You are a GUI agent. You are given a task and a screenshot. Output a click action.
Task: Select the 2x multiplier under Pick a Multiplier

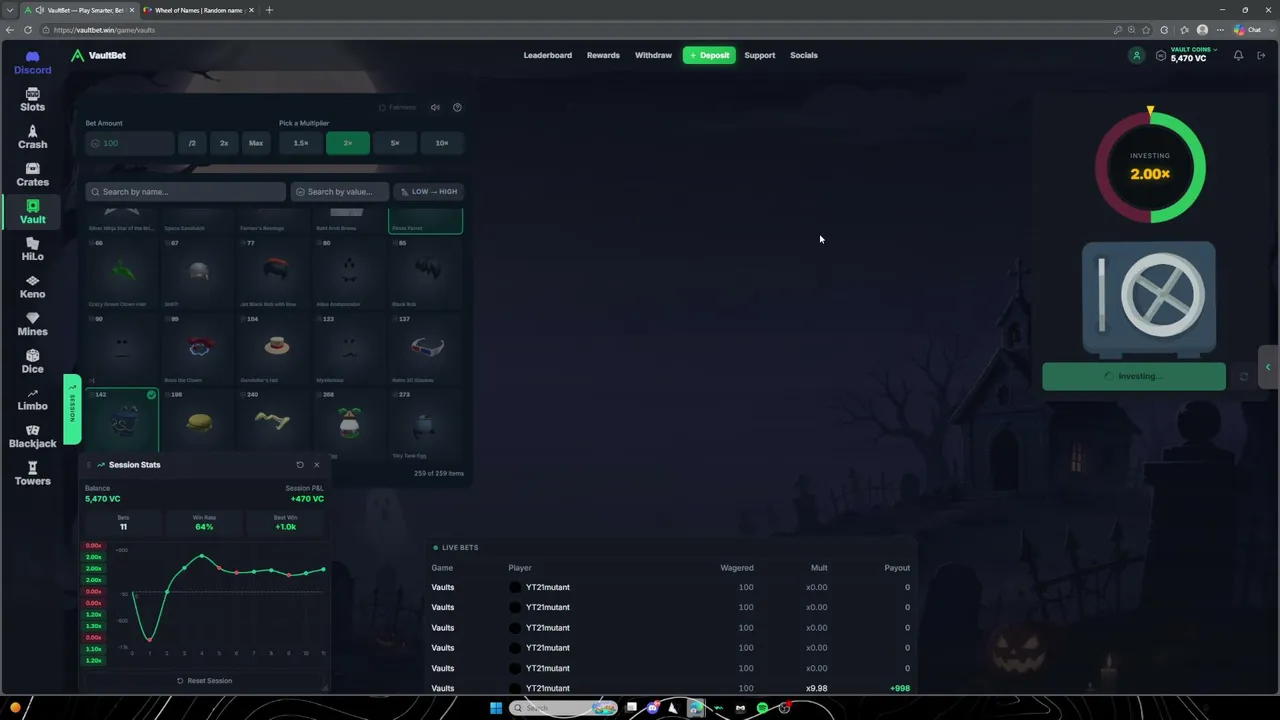pyautogui.click(x=348, y=143)
